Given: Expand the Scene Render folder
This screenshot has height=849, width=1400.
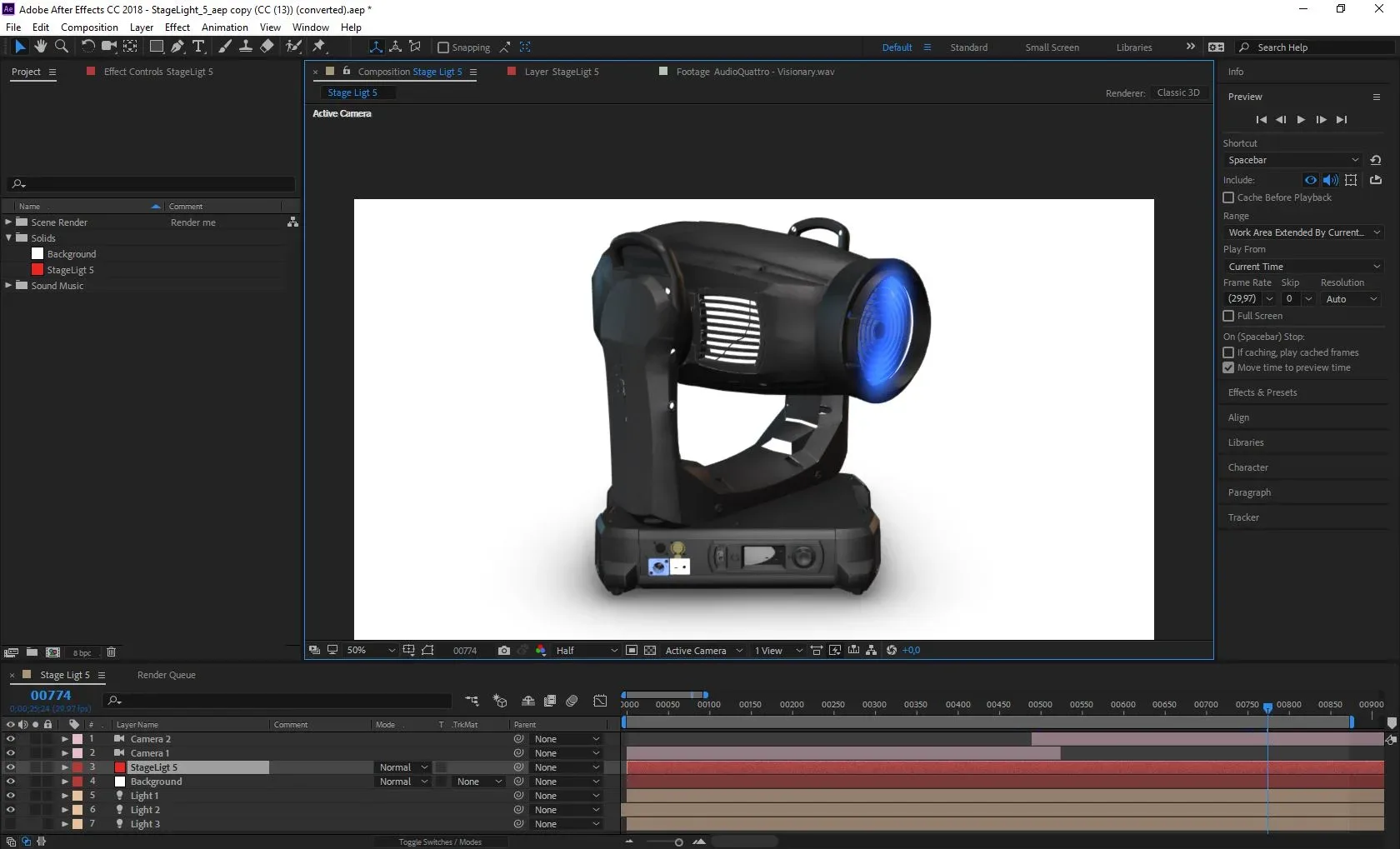Looking at the screenshot, I should [x=8, y=222].
